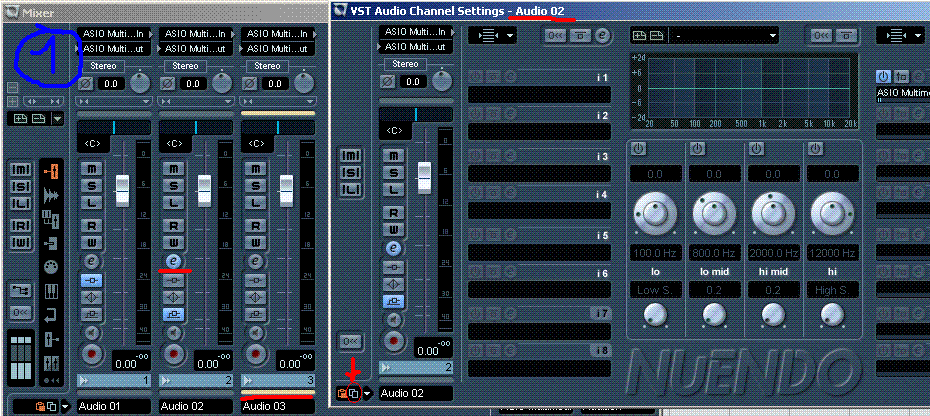Remove Mixer view set icon

pyautogui.click(x=38, y=119)
